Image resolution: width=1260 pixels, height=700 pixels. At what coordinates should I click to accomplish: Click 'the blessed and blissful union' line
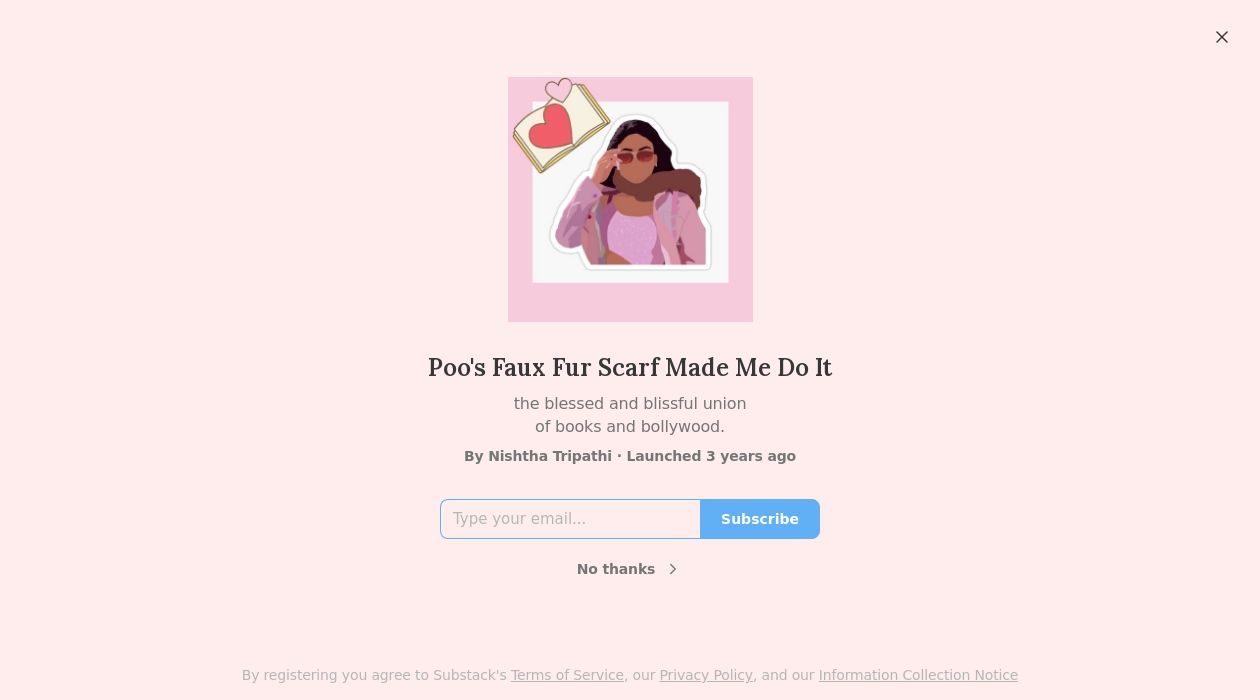630,404
